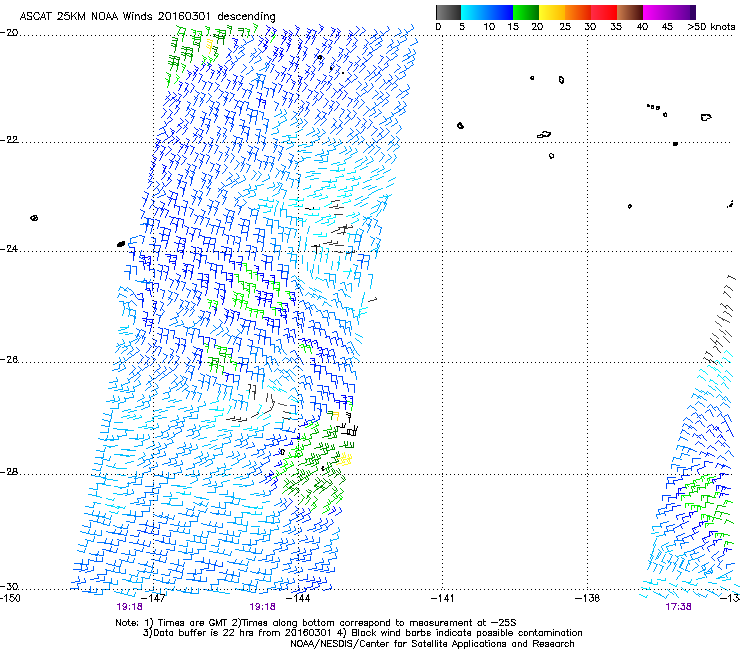Viewport: 740px width, 650px height.
Task: Click the '10' label on the legend scale
Action: (489, 27)
